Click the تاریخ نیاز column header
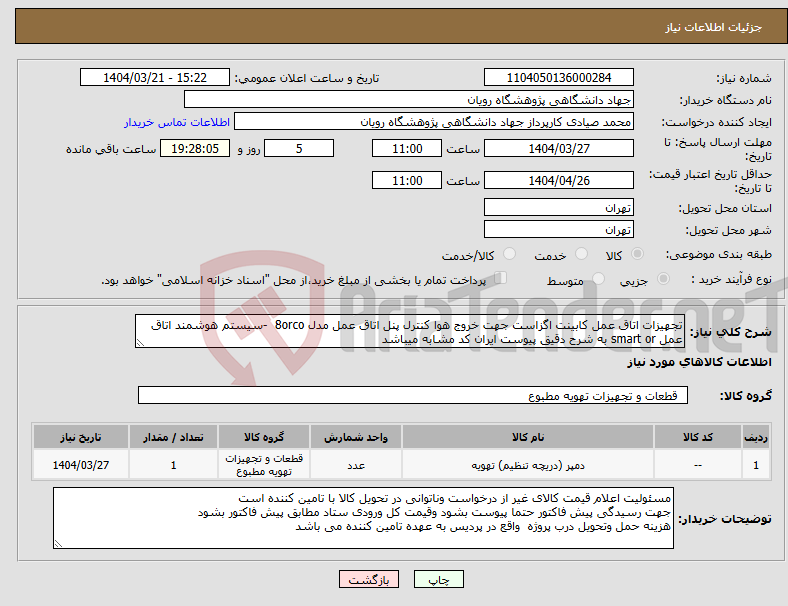 pos(81,437)
